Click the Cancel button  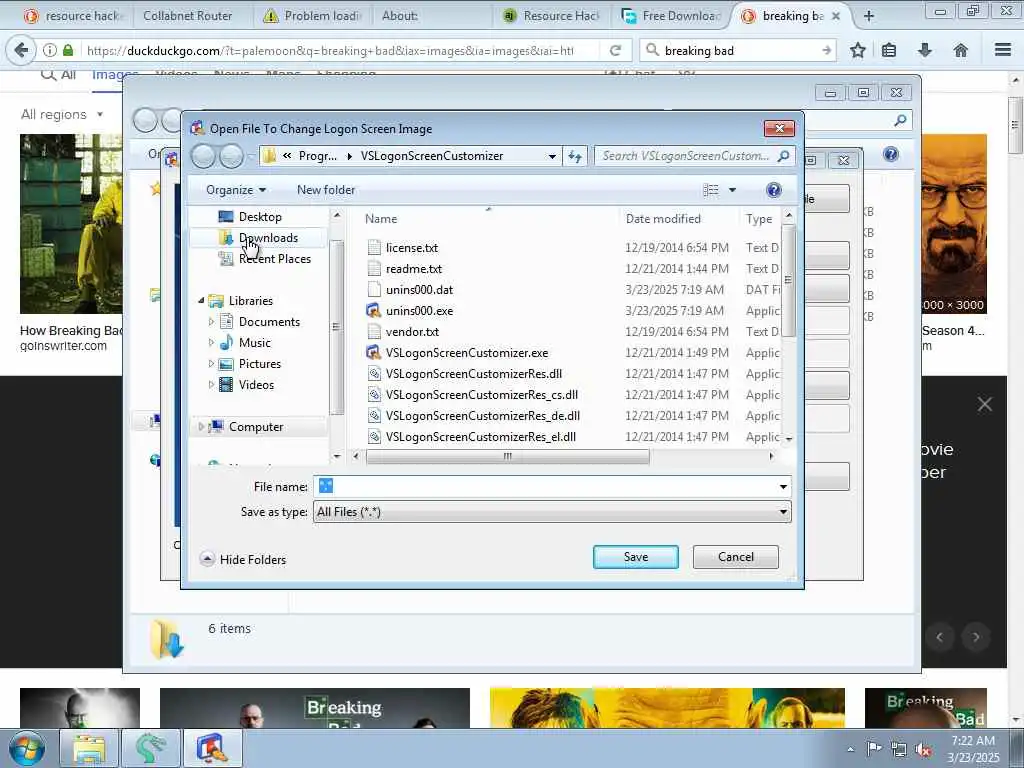(735, 557)
